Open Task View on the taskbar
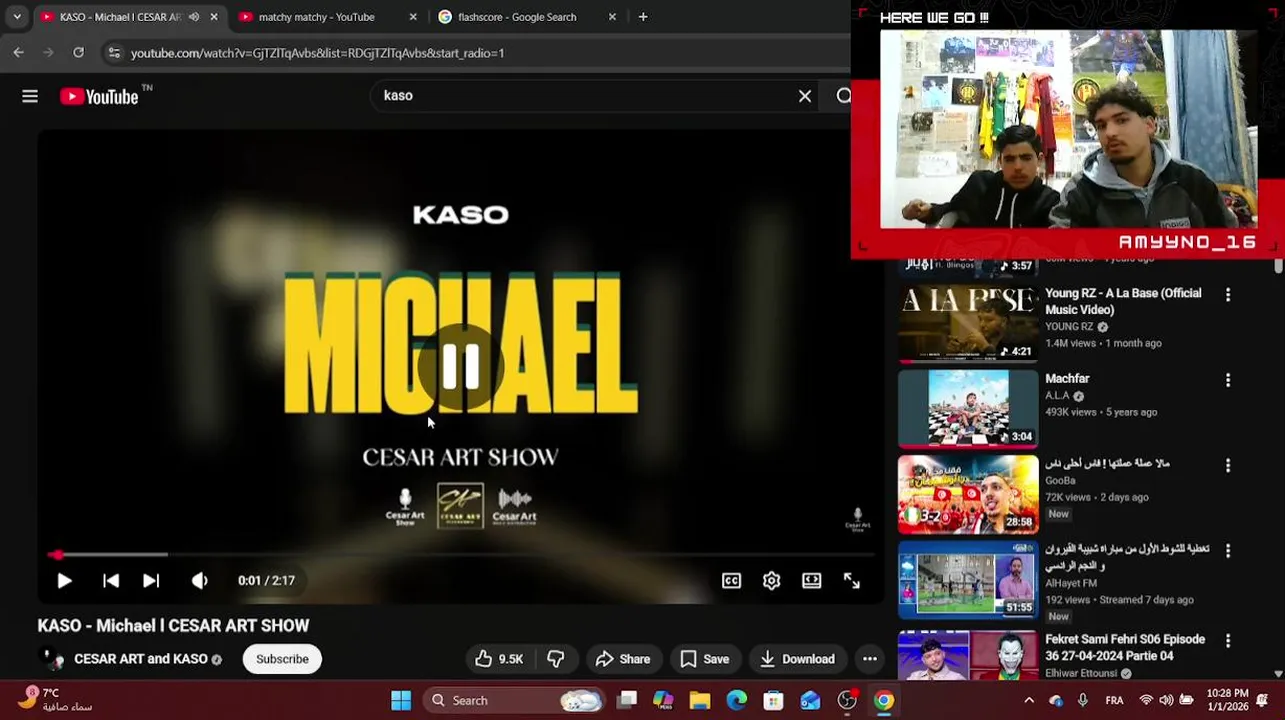Viewport: 1285px width, 720px height. pos(627,700)
